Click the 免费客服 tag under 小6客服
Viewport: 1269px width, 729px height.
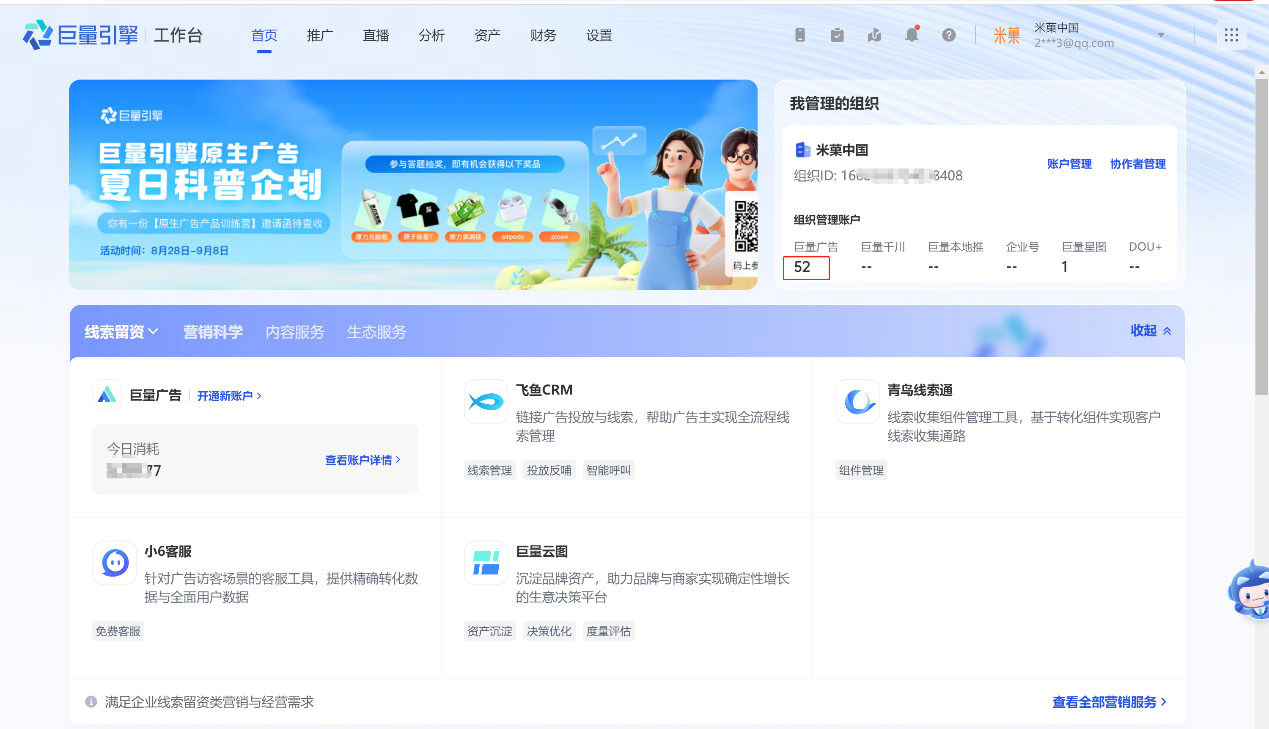pos(118,631)
